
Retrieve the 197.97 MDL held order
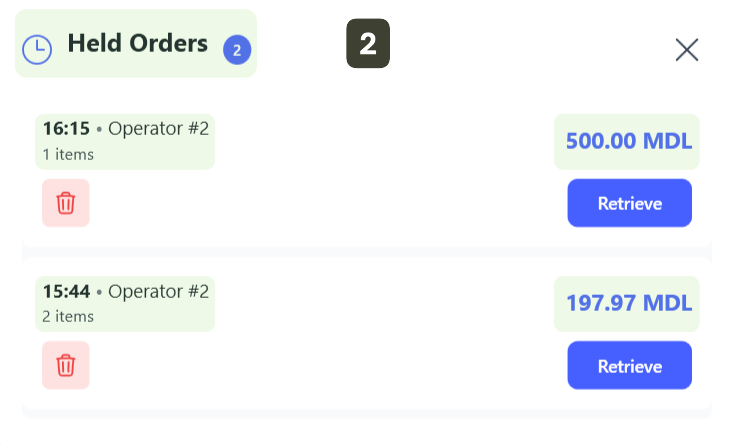pos(629,366)
